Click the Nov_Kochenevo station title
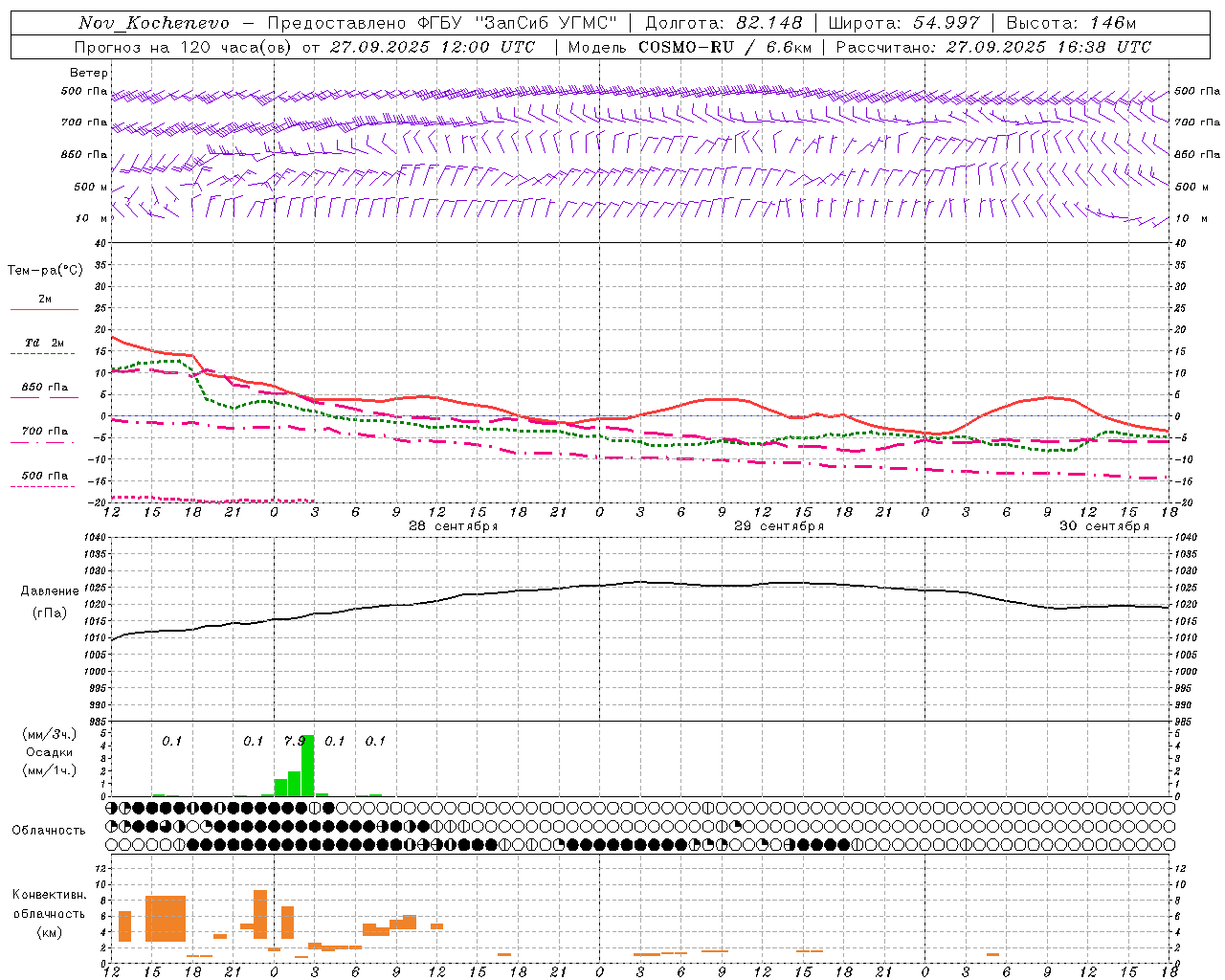This screenshot has width=1225, height=980. (153, 23)
